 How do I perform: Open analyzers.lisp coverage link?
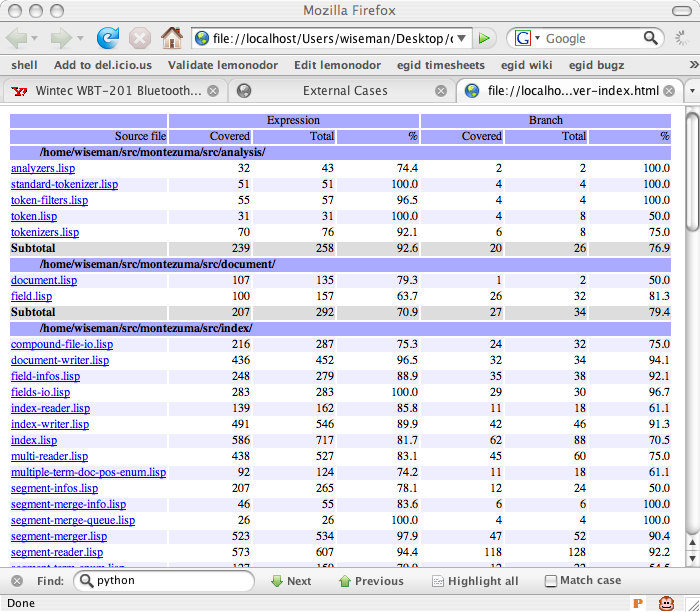tap(43, 168)
